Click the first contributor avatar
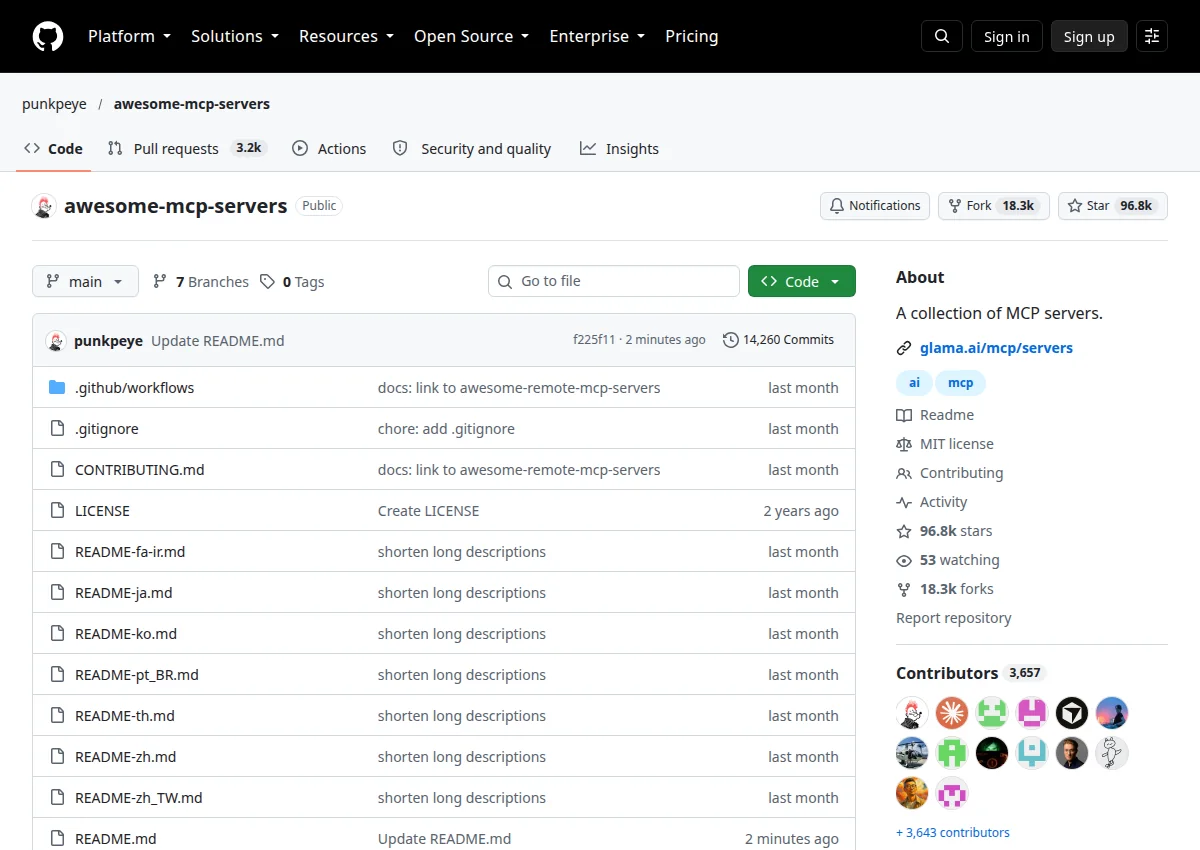The image size is (1200, 850). coord(912,713)
